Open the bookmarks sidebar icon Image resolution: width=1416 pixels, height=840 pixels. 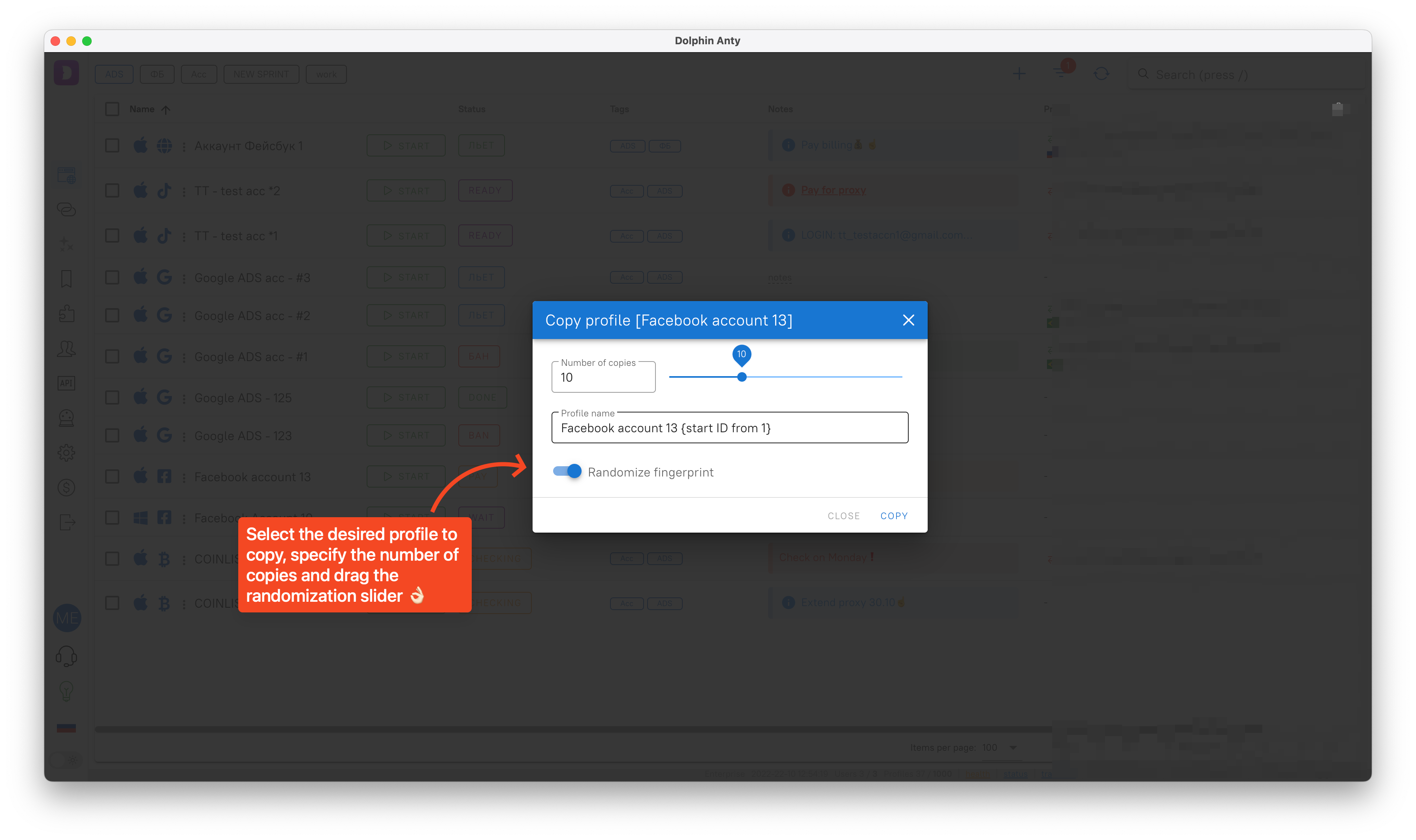pos(66,279)
